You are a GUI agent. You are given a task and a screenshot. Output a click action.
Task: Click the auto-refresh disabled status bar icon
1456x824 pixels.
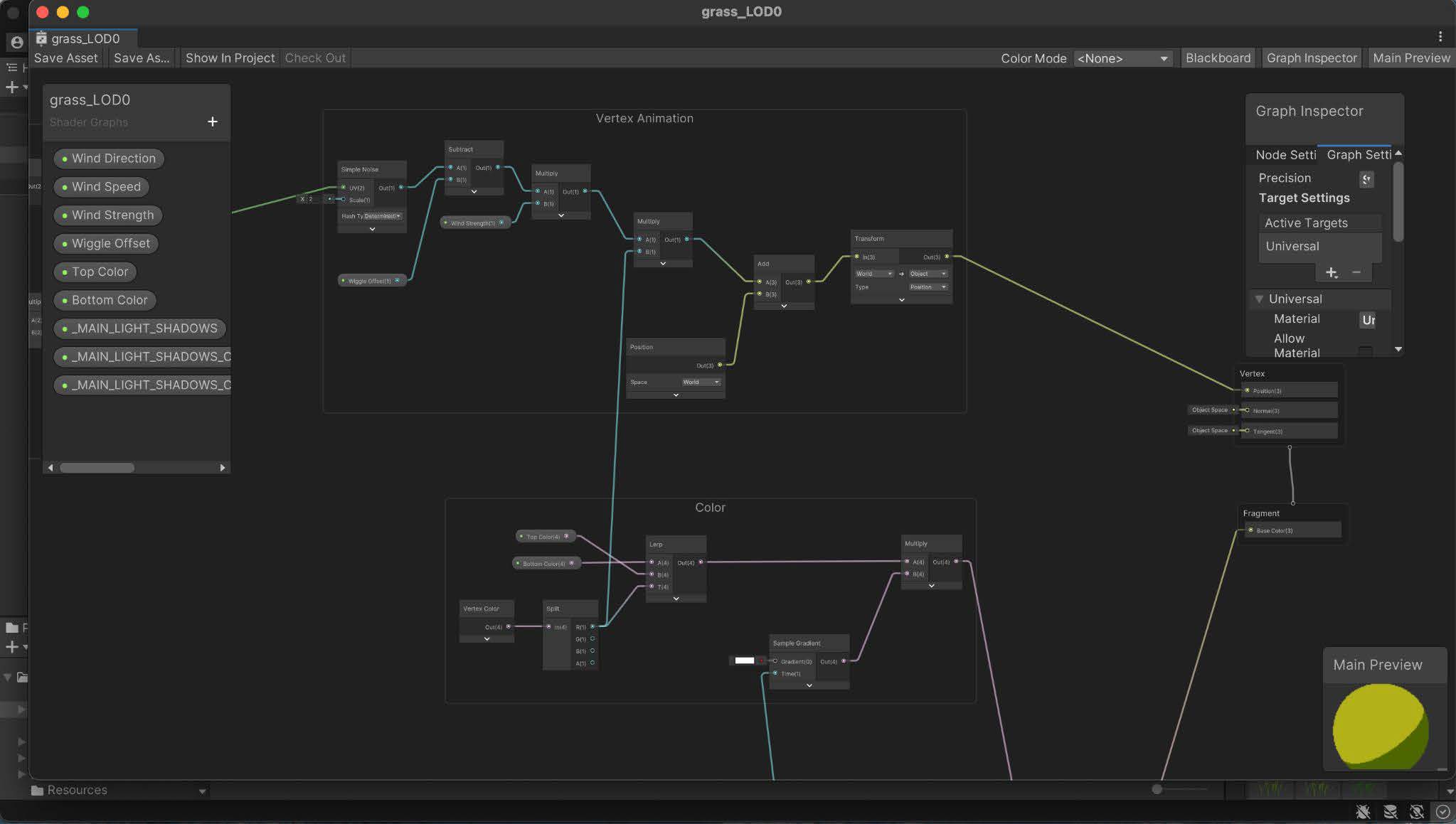[1416, 811]
